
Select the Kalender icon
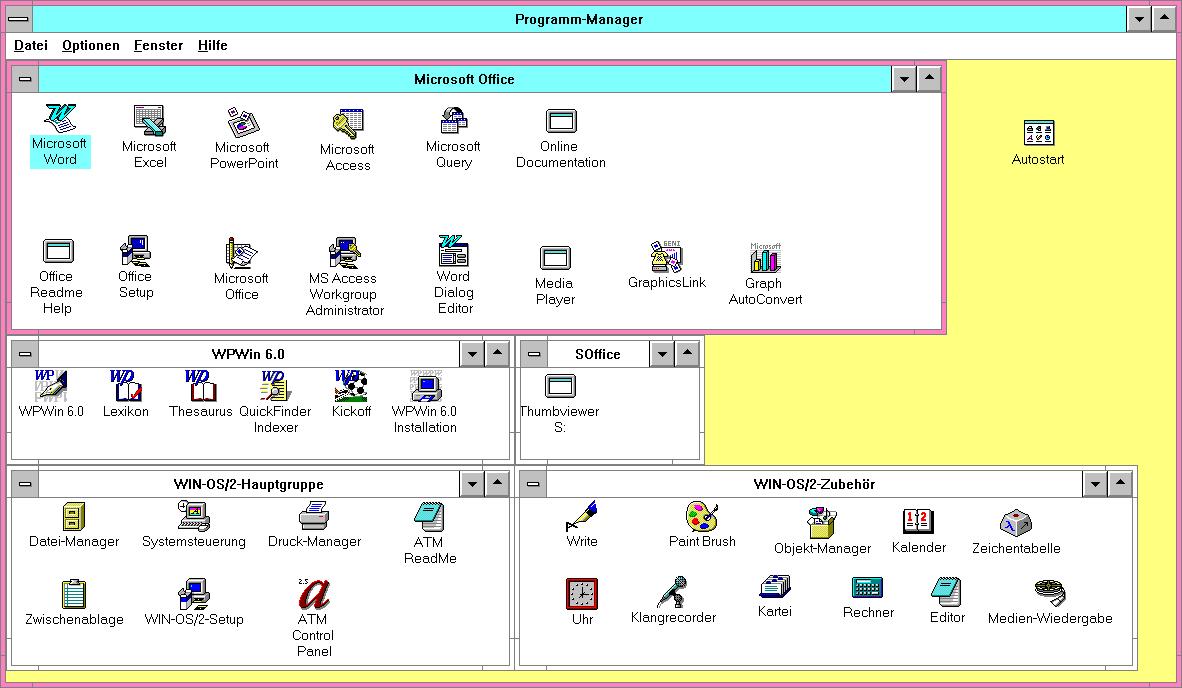click(x=918, y=521)
